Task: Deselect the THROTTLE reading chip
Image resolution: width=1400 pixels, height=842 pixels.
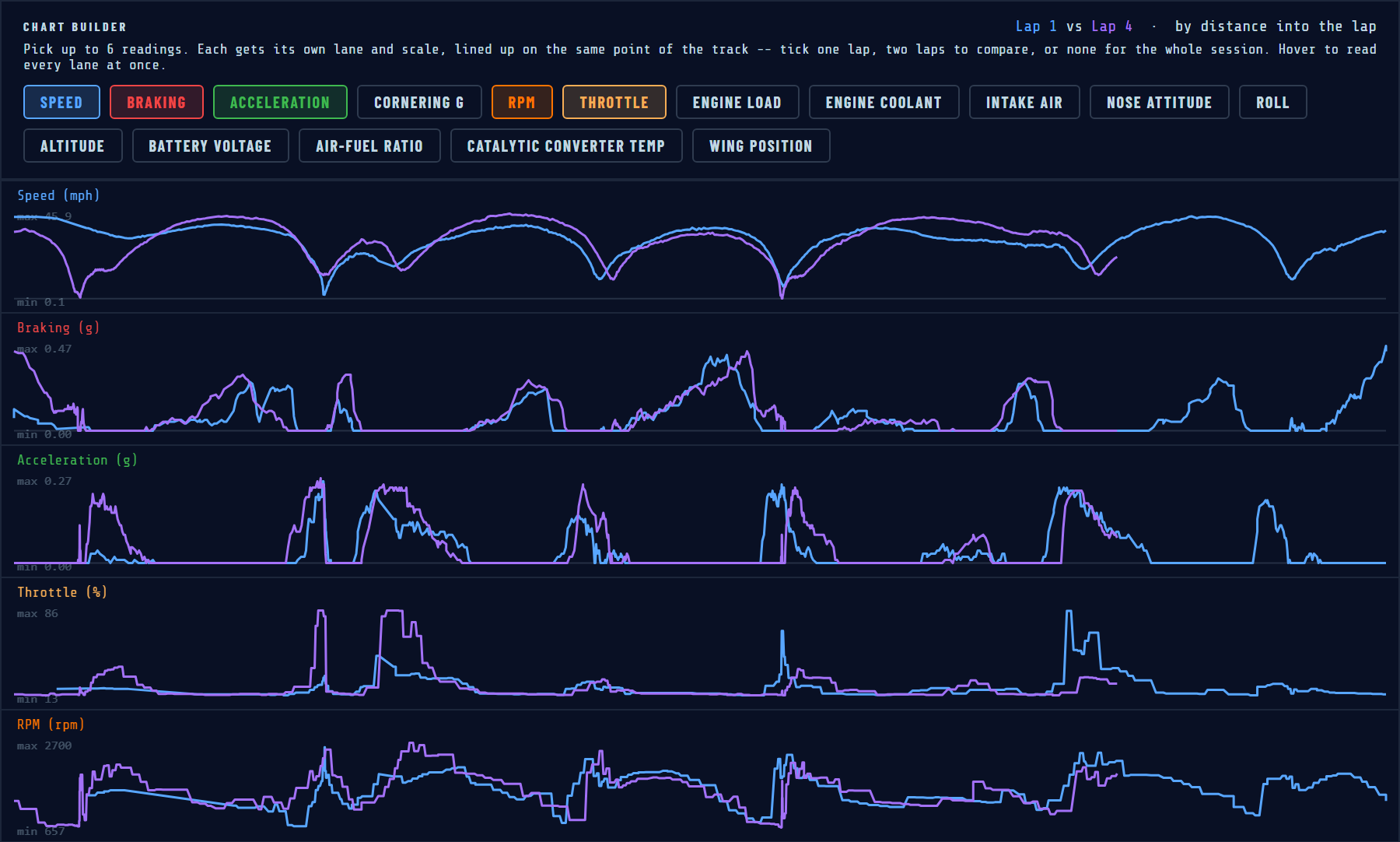Action: coord(614,102)
